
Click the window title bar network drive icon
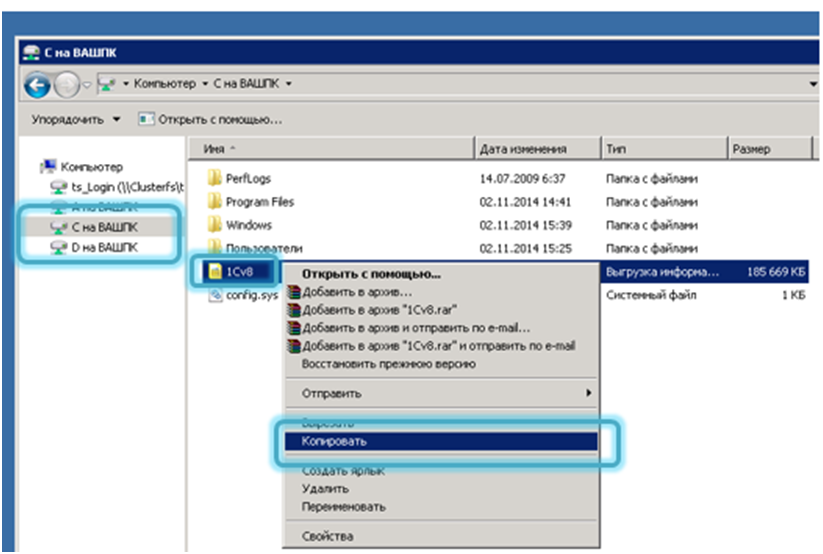click(31, 53)
